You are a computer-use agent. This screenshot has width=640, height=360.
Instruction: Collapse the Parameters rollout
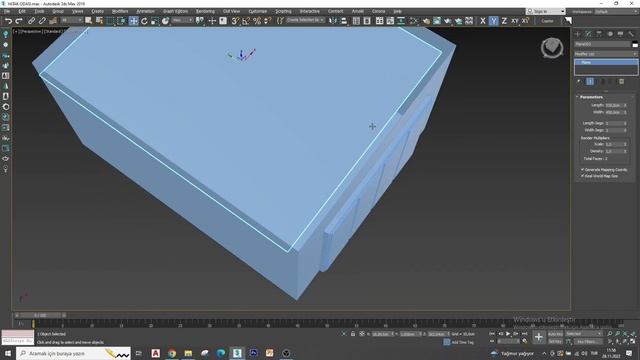click(591, 97)
